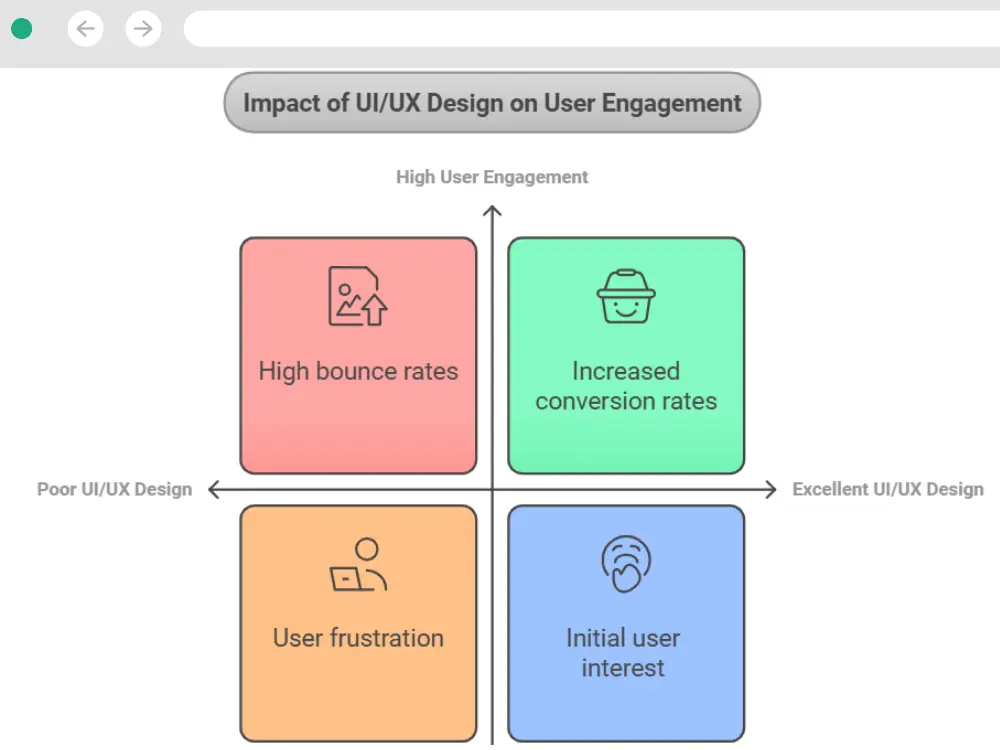Click the face-with-hand icon in blue card
Image resolution: width=1000 pixels, height=750 pixels.
coord(626,564)
